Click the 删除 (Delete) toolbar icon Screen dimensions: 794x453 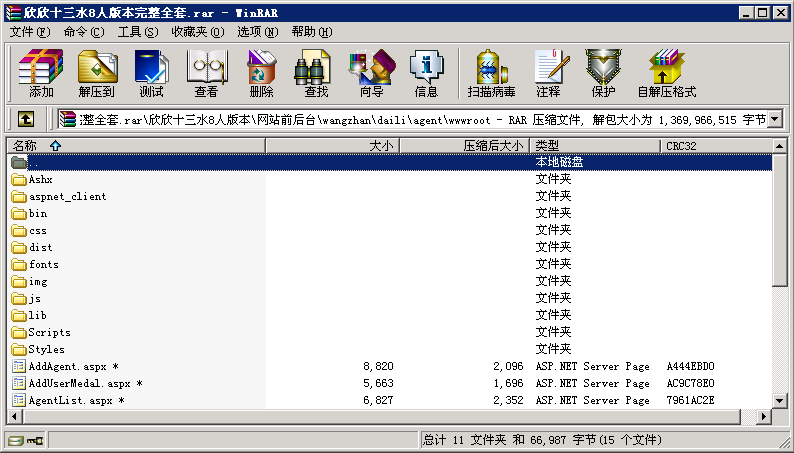261,73
